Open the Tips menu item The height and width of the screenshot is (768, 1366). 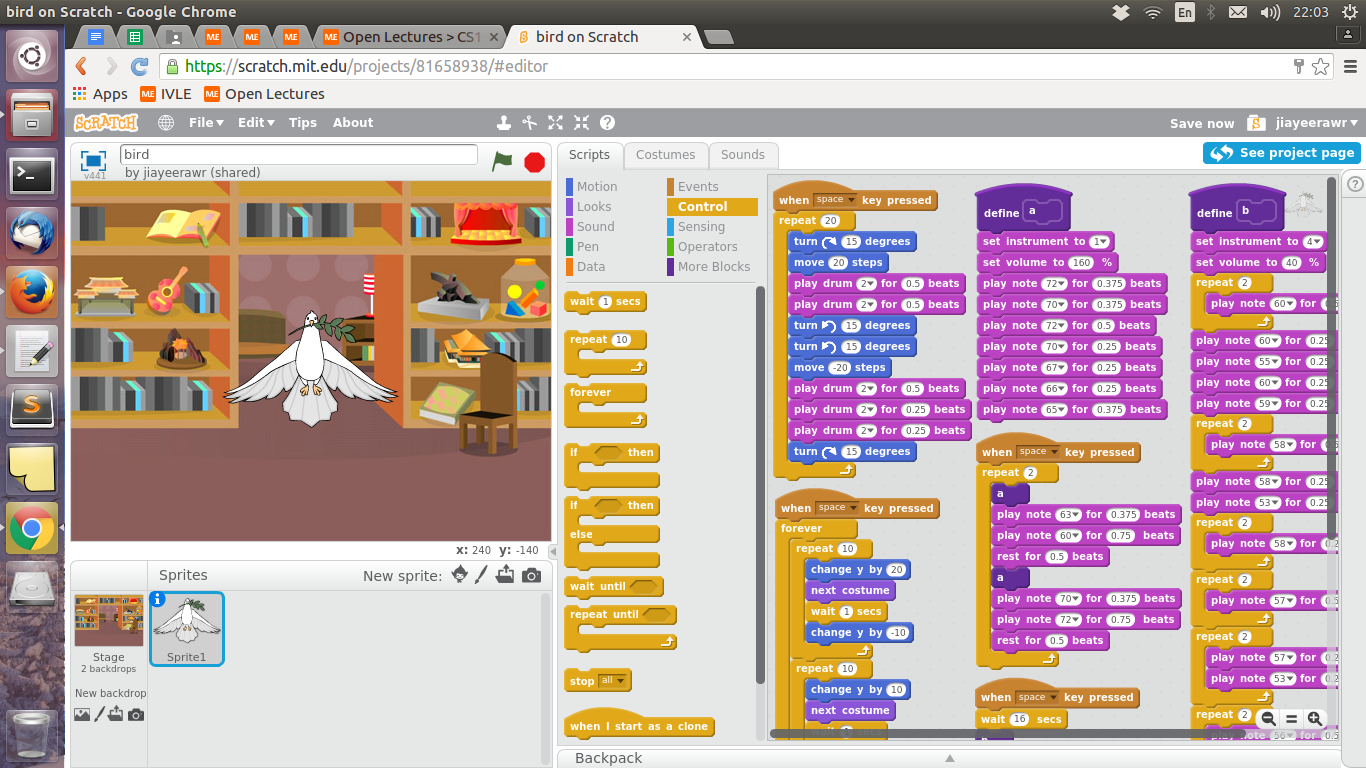click(303, 122)
